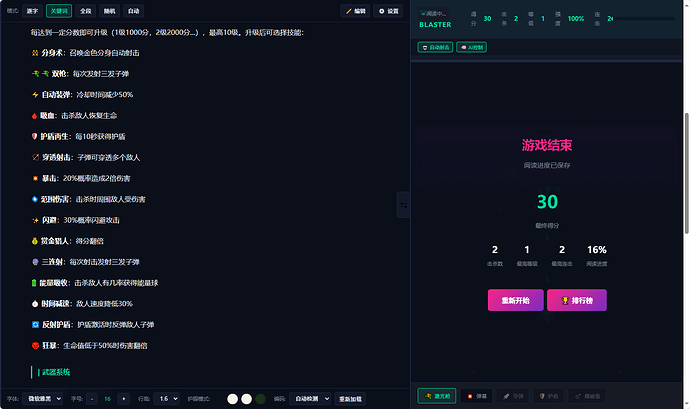Open the 行高 line height dropdown
Screen dimensions: 690x409
point(166,399)
